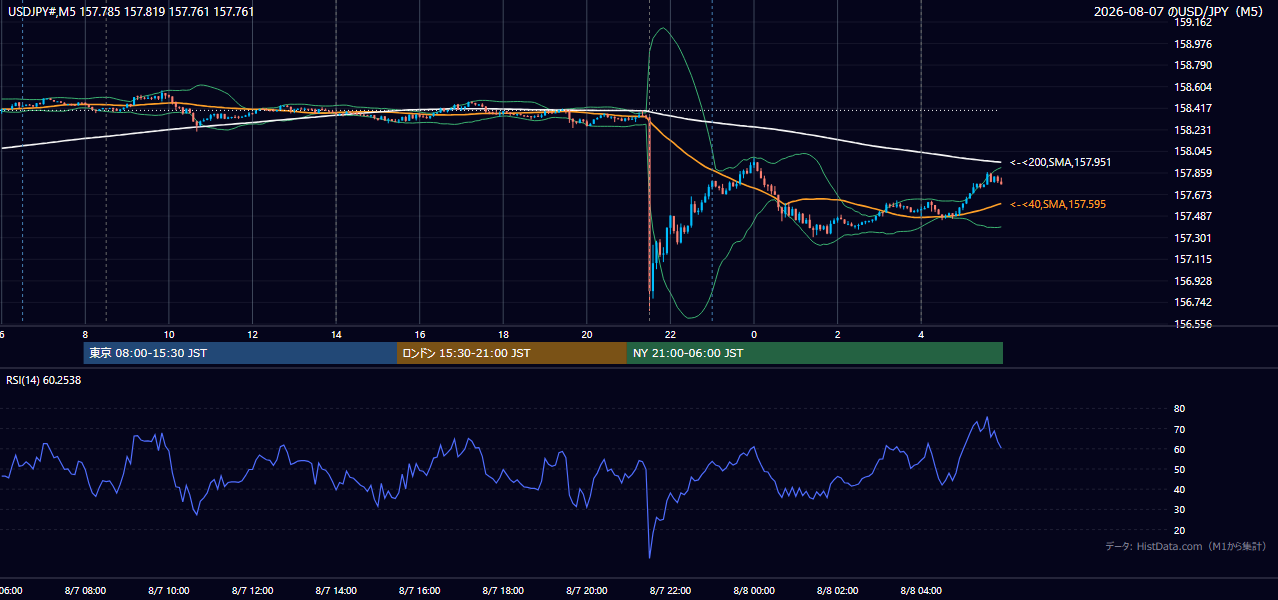The width and height of the screenshot is (1278, 600).
Task: Click price axis label 157.673
Action: pos(1194,195)
